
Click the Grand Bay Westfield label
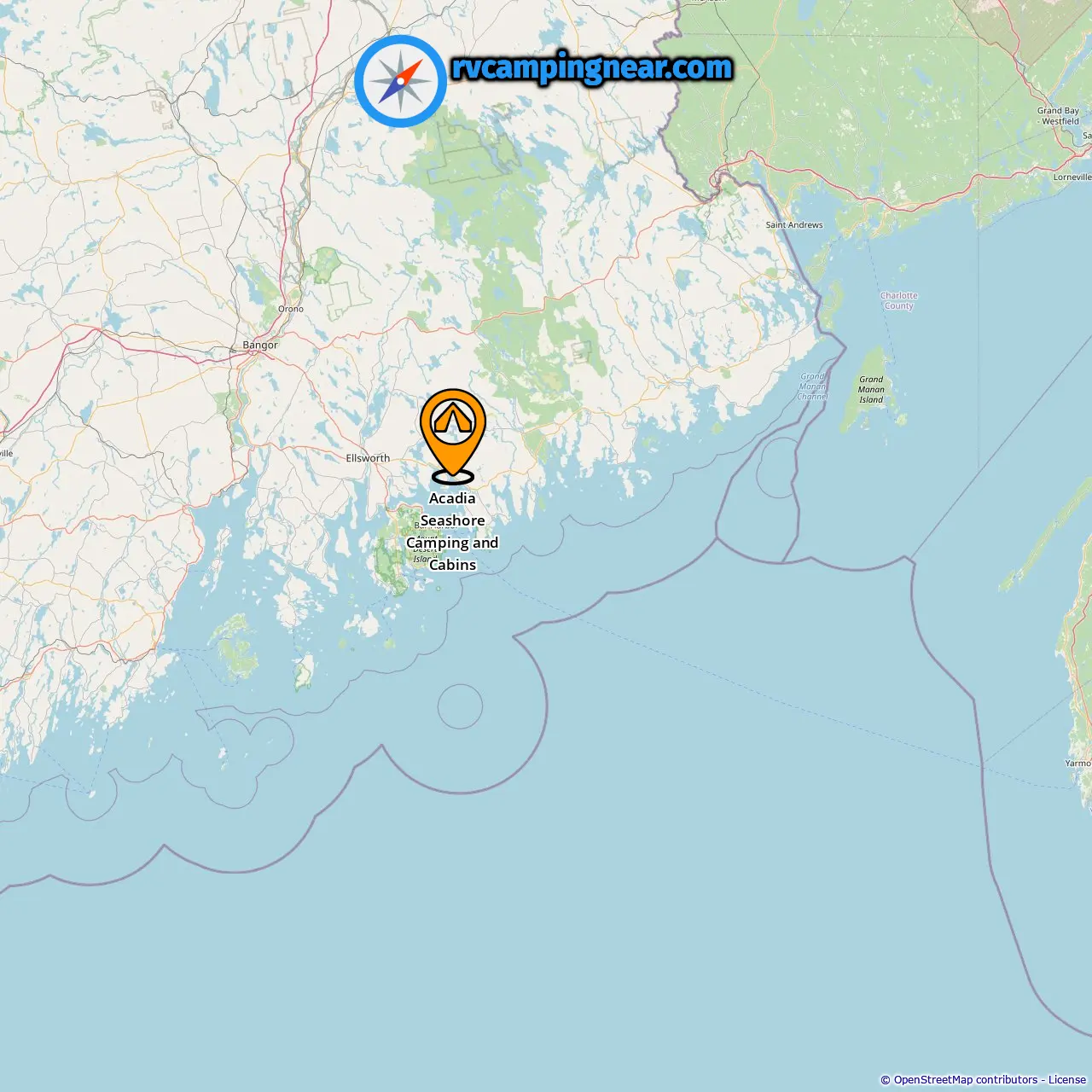tap(1059, 116)
